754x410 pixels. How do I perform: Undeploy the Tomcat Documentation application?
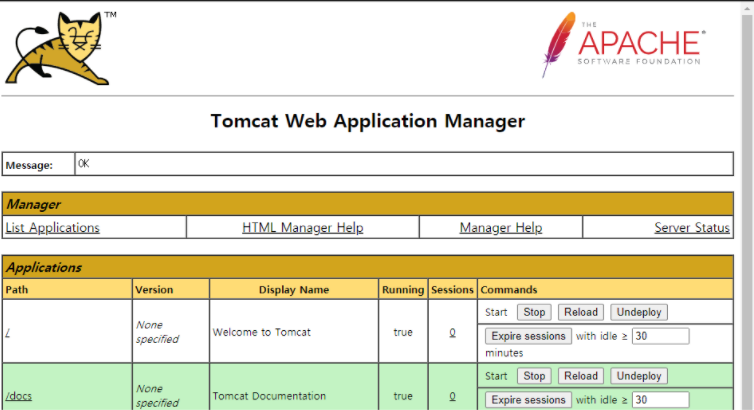pyautogui.click(x=639, y=376)
